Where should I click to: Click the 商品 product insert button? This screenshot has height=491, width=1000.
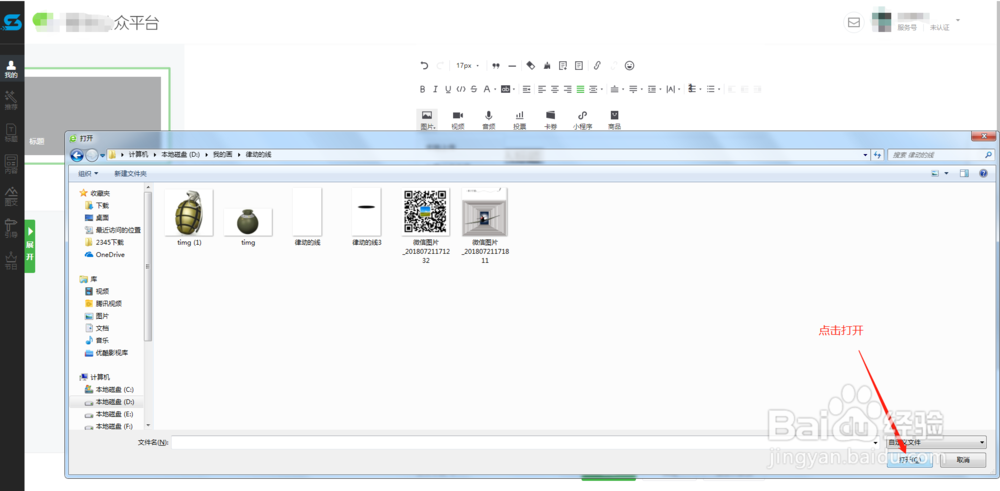click(614, 119)
